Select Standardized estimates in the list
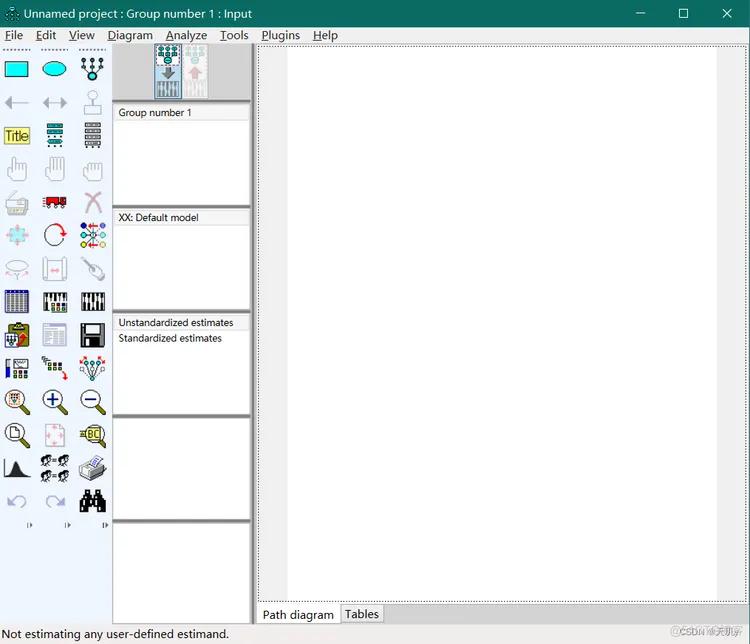The width and height of the screenshot is (750, 644). pyautogui.click(x=170, y=338)
